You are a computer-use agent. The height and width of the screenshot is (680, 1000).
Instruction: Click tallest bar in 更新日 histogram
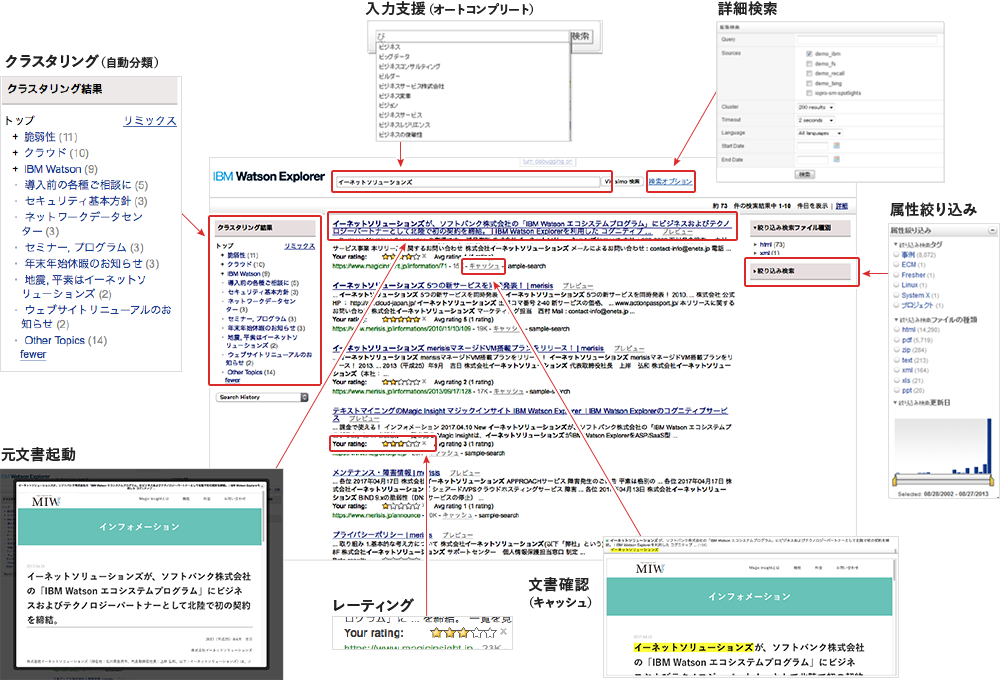(x=989, y=447)
